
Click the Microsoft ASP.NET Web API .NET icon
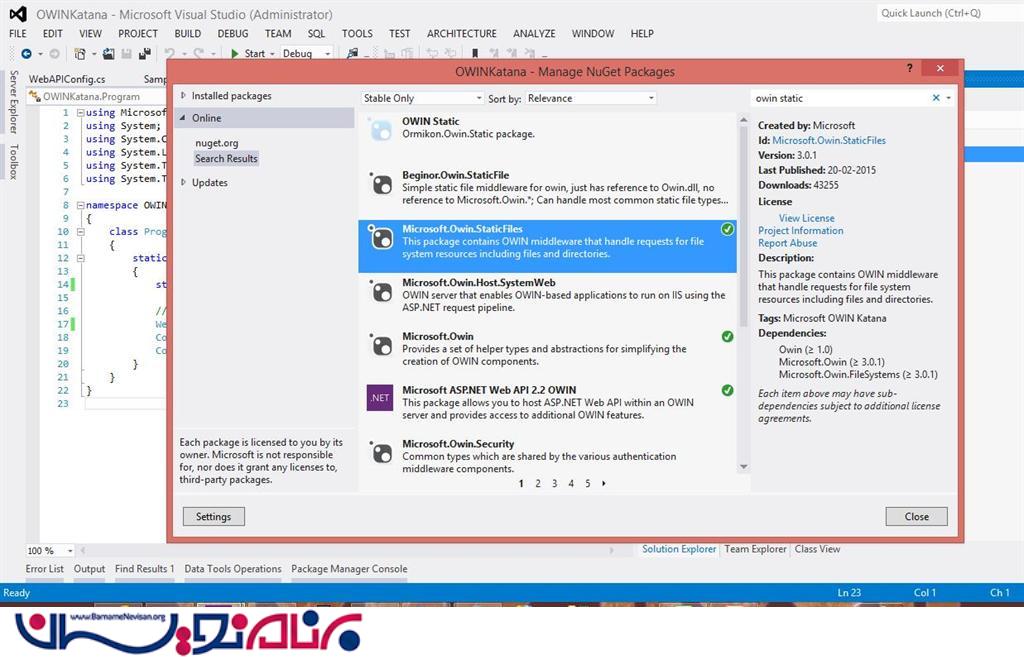380,397
